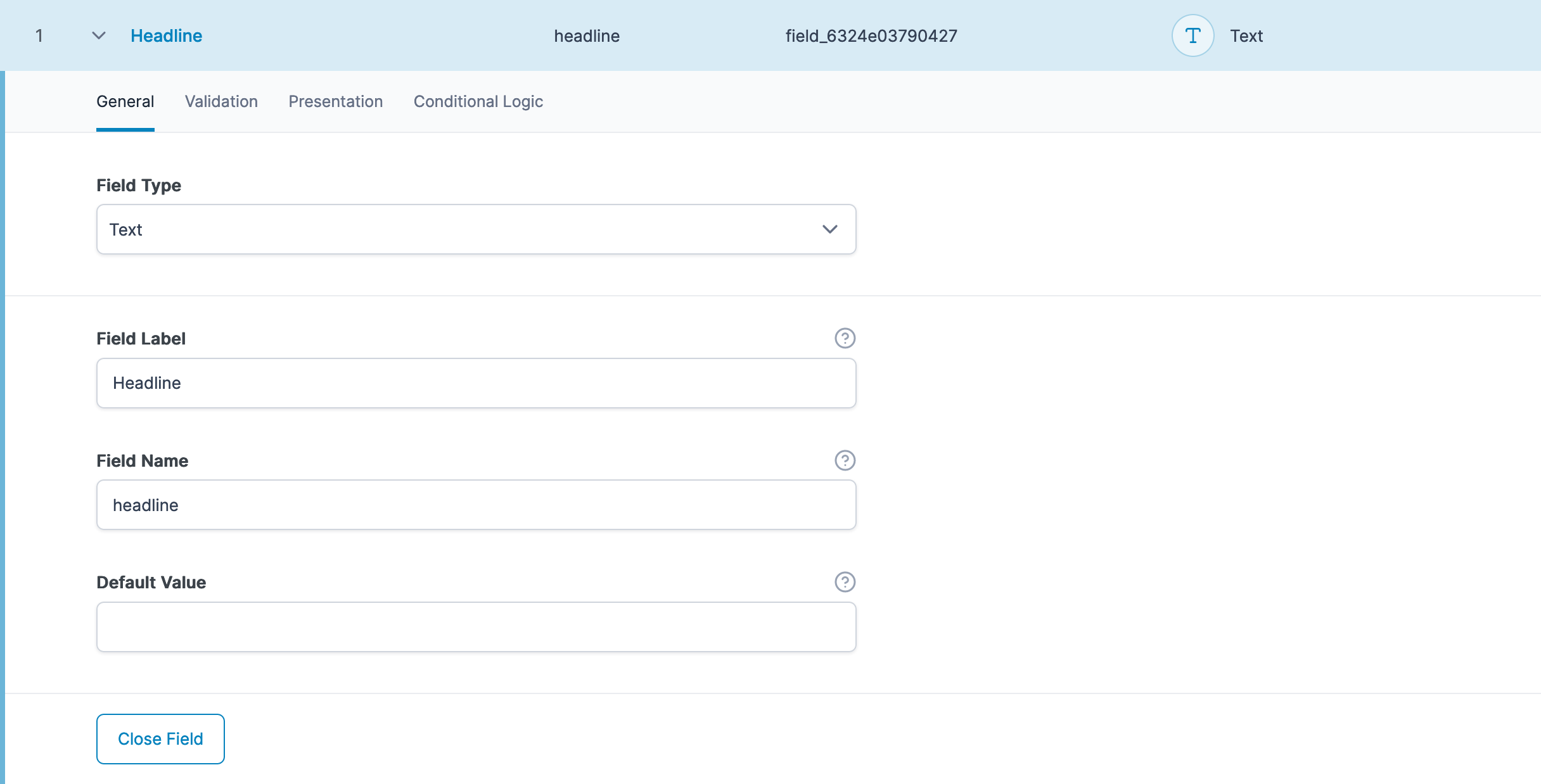
Task: Click the Close Field button
Action: tap(160, 738)
